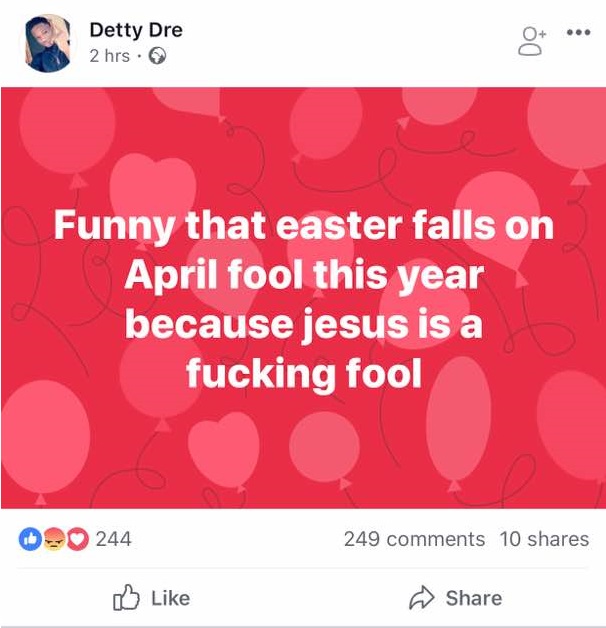Click the share arrow icon
Viewport: 606px width, 628px height.
tap(421, 598)
